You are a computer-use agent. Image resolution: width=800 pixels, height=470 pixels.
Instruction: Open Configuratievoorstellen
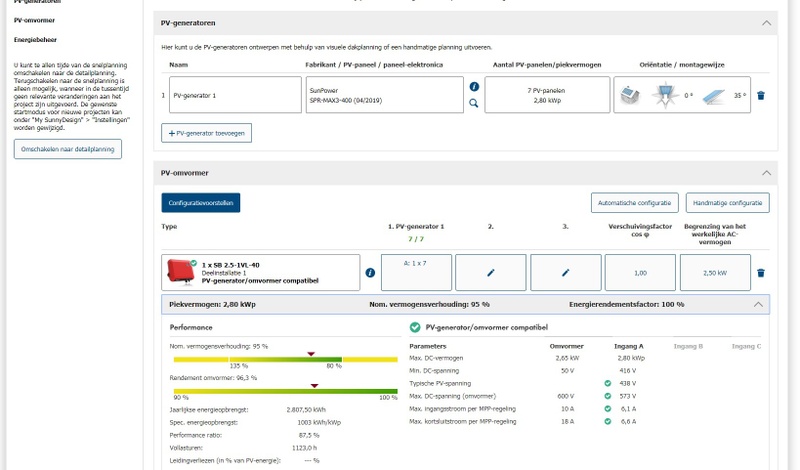pyautogui.click(x=201, y=203)
